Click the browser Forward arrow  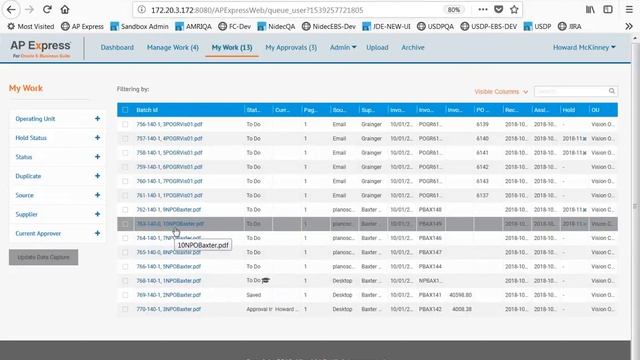point(29,9)
